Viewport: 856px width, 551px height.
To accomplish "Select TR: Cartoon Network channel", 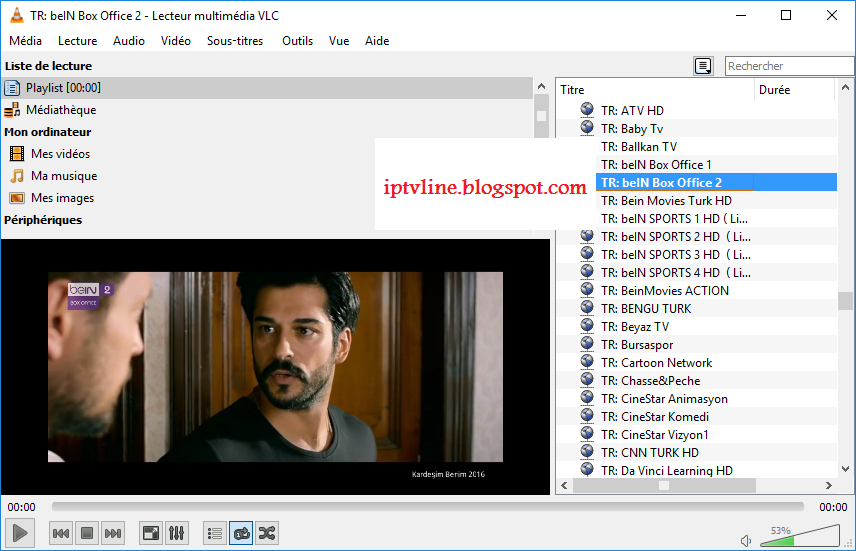I will (656, 363).
